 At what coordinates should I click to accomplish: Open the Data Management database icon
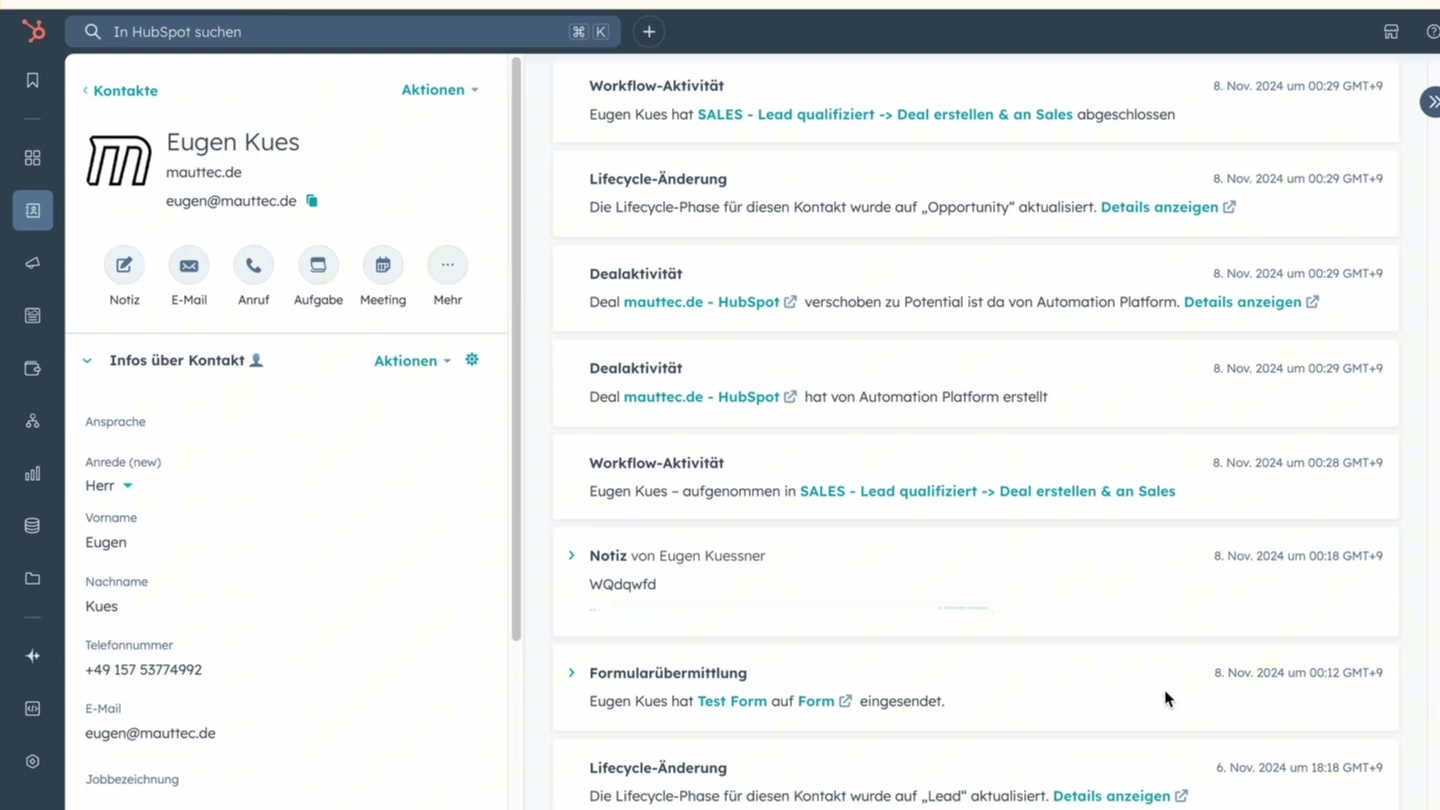pyautogui.click(x=32, y=525)
